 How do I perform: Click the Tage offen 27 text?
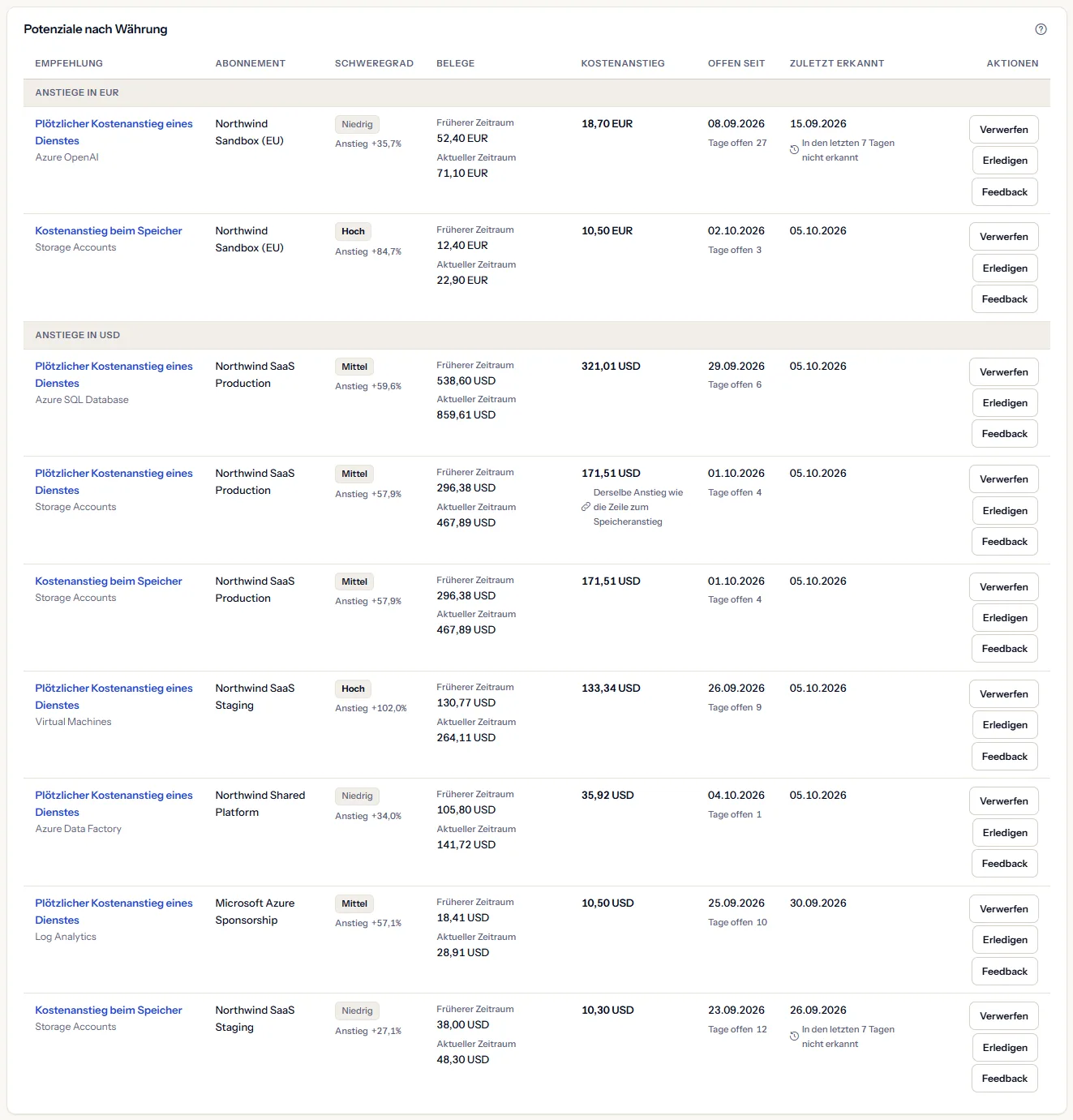tap(737, 143)
